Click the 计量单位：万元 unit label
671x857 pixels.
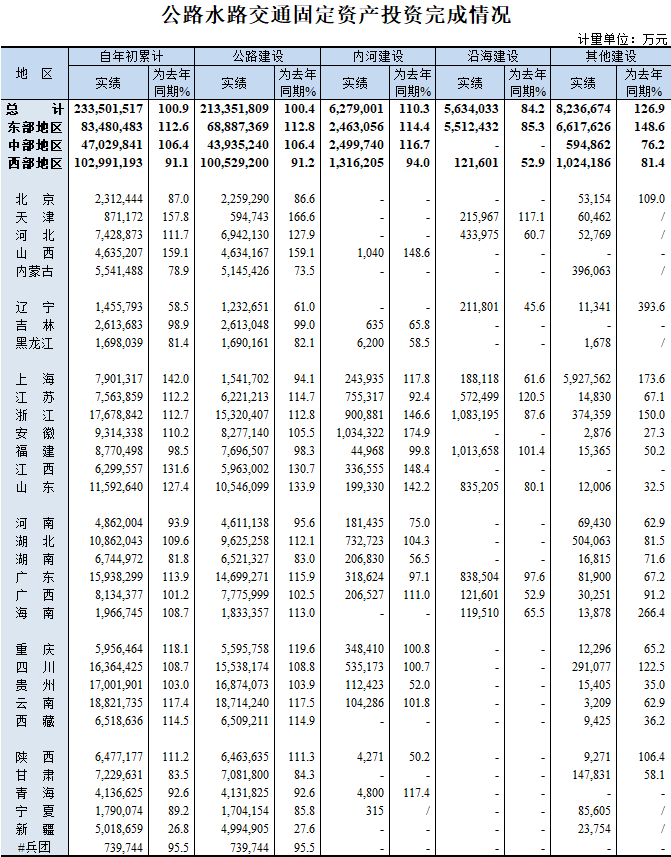pyautogui.click(x=623, y=39)
